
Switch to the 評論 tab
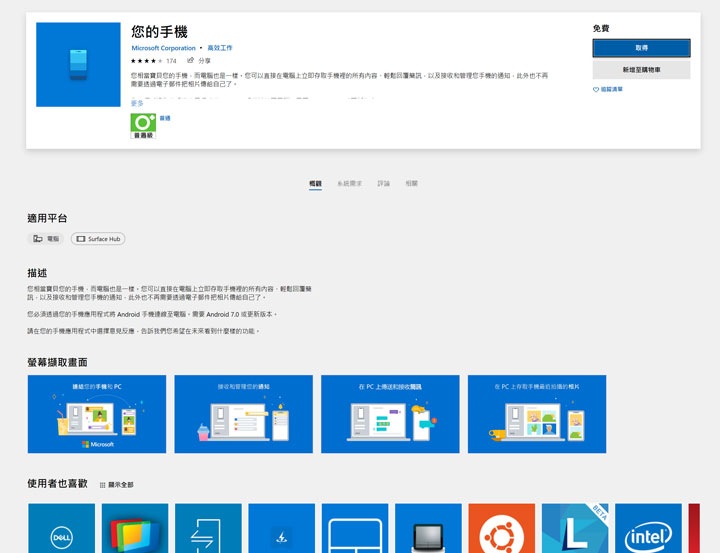384,183
